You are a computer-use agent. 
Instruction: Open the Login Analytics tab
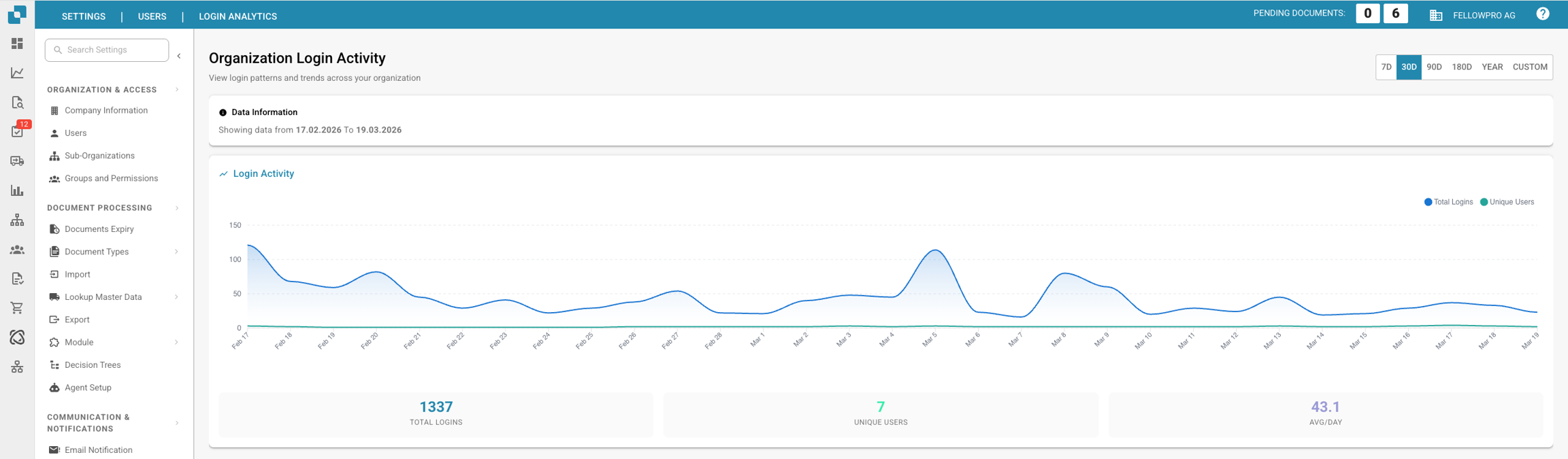[238, 16]
